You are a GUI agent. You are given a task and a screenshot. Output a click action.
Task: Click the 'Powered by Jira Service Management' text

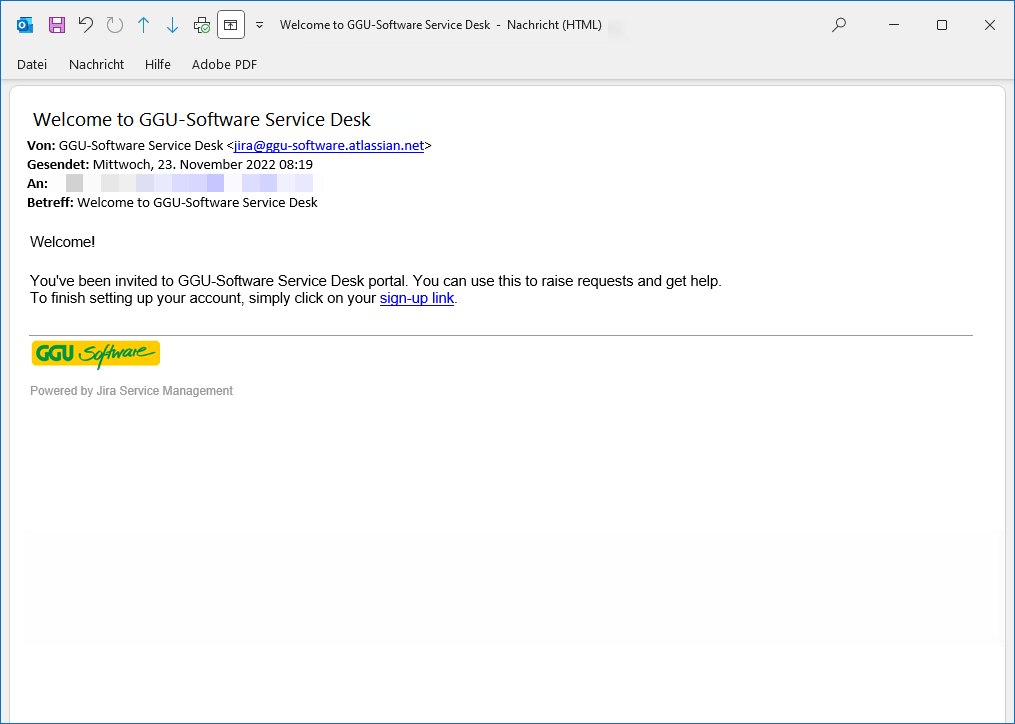coord(131,391)
